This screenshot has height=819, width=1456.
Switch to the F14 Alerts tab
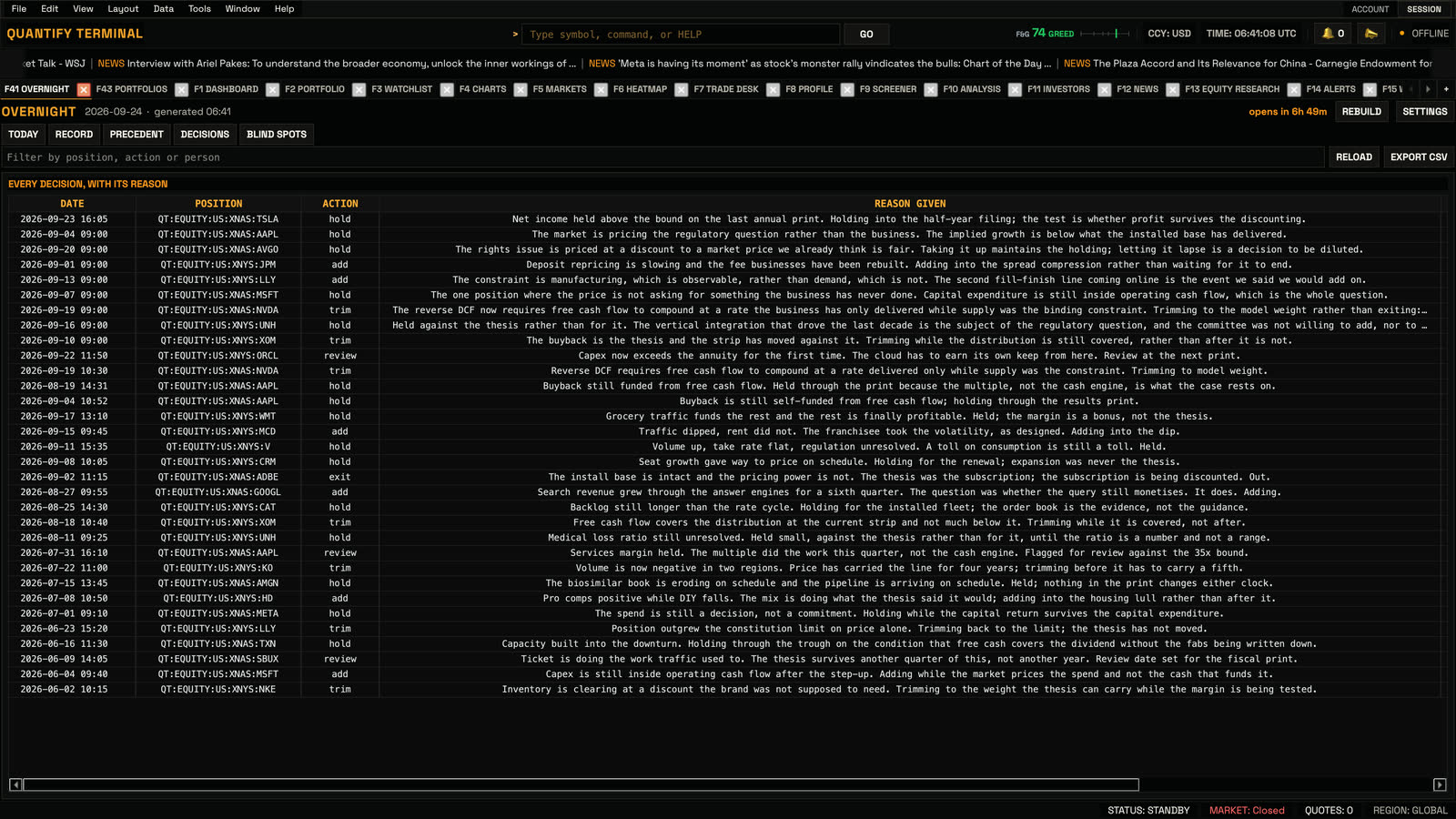click(1330, 89)
